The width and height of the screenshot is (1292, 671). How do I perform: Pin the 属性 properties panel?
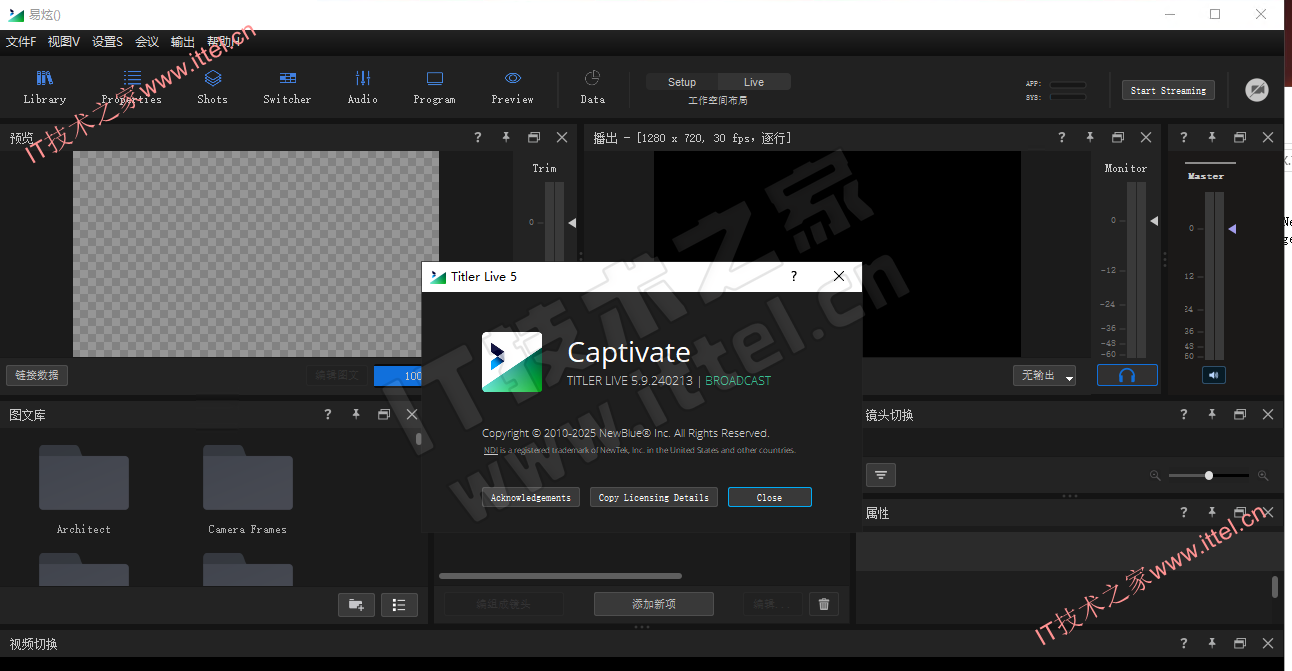(1212, 512)
